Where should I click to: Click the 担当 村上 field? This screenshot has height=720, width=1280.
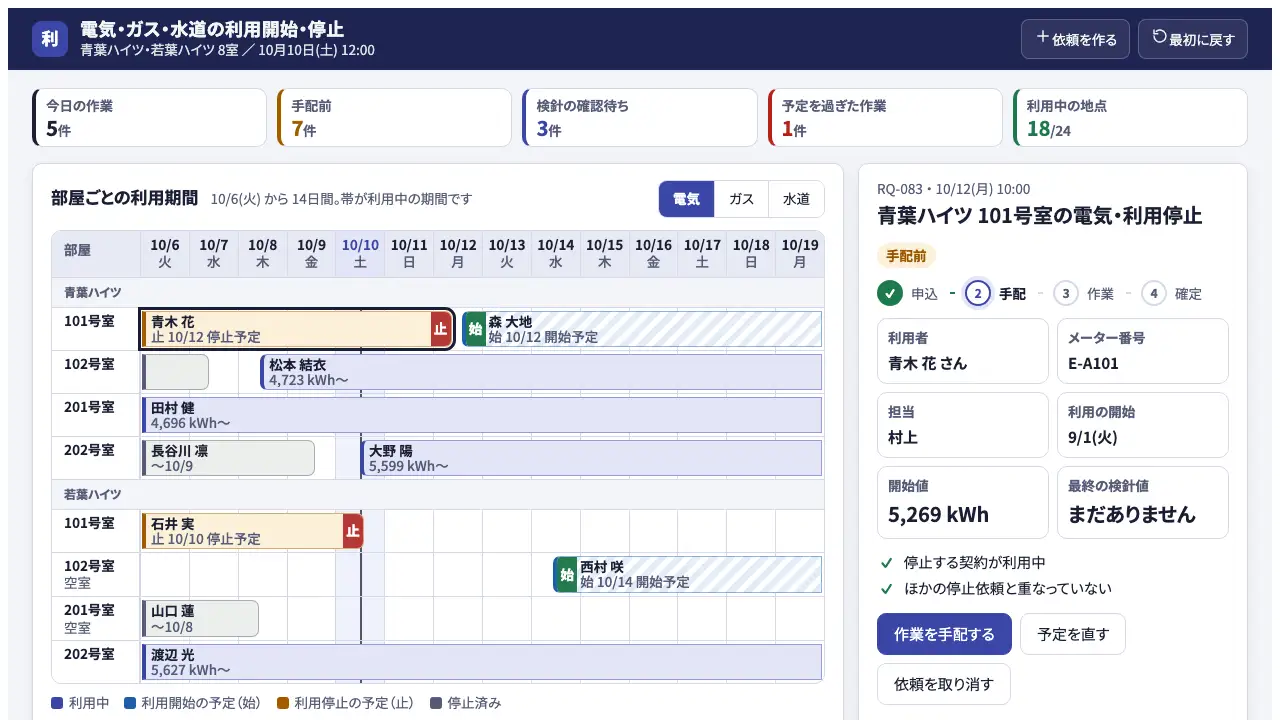tap(963, 425)
